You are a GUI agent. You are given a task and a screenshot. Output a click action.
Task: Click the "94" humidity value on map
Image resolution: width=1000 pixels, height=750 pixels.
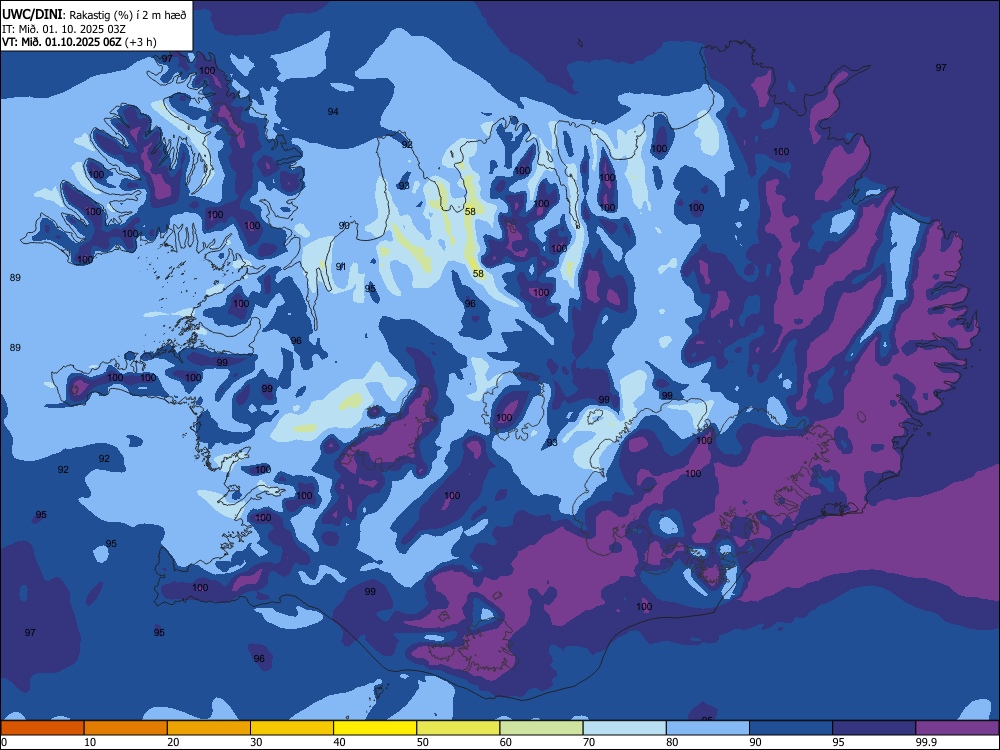coord(333,112)
